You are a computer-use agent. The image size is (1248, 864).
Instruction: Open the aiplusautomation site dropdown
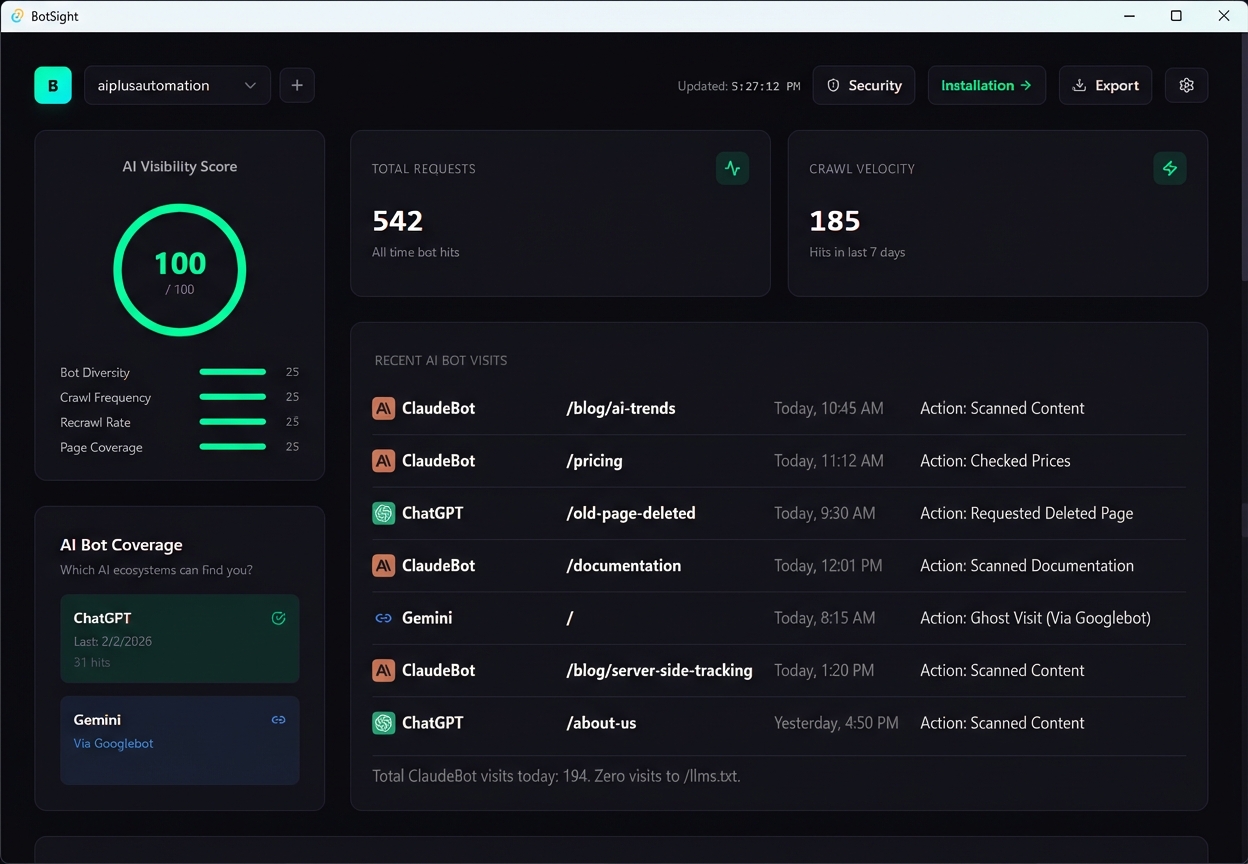click(177, 85)
